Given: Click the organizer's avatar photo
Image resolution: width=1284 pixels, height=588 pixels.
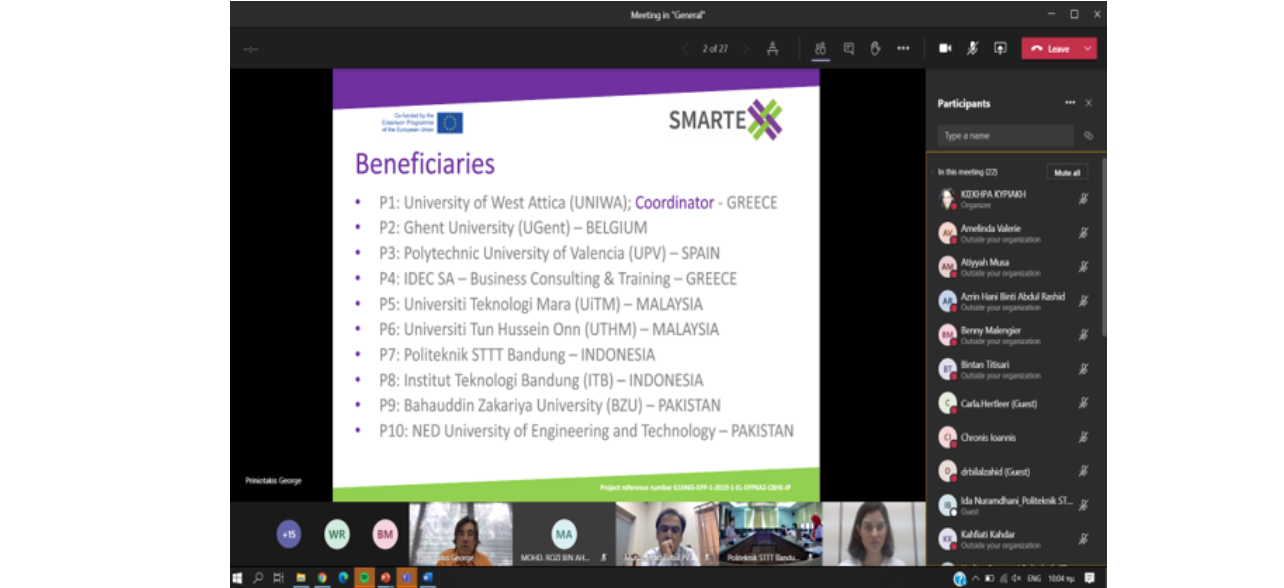Looking at the screenshot, I should (x=947, y=199).
